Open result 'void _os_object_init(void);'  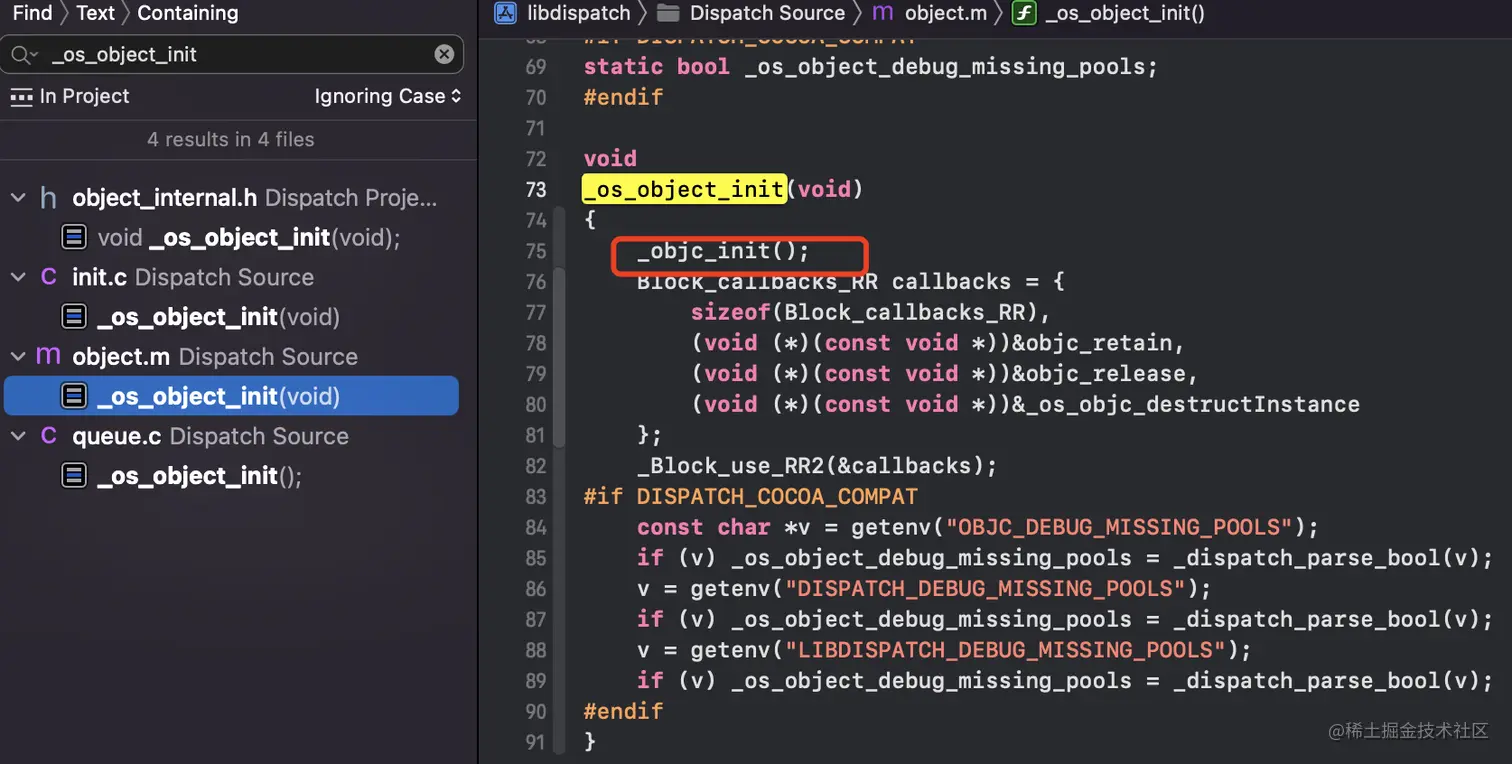point(249,237)
